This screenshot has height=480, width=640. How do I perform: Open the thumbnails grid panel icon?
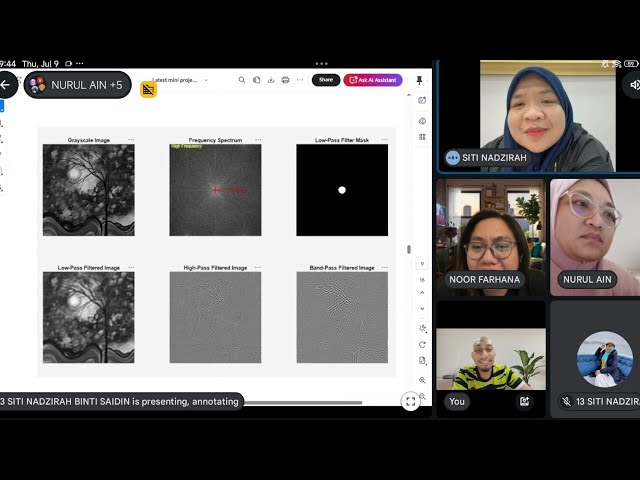pyautogui.click(x=422, y=137)
